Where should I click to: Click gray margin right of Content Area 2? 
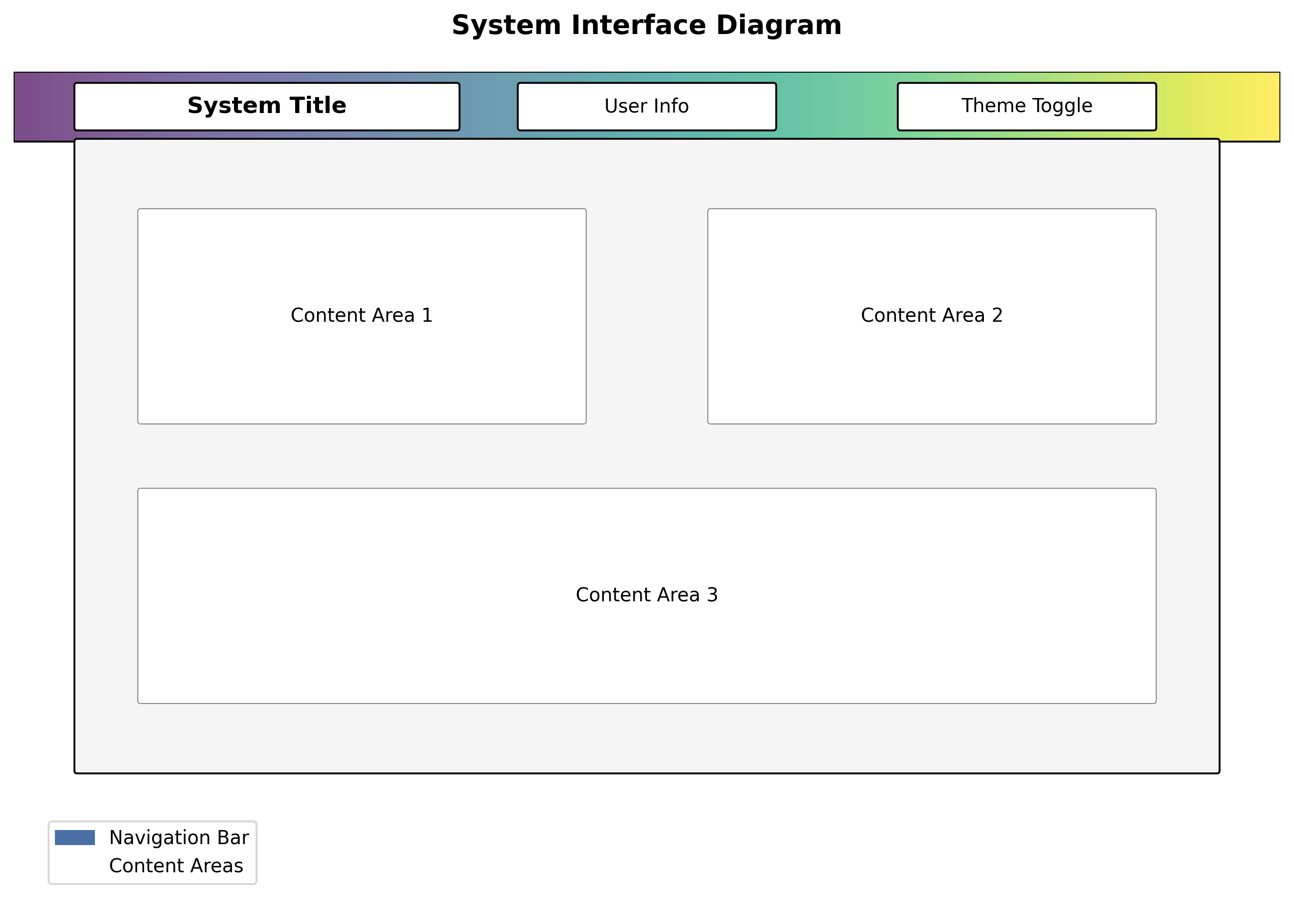pyautogui.click(x=1188, y=316)
